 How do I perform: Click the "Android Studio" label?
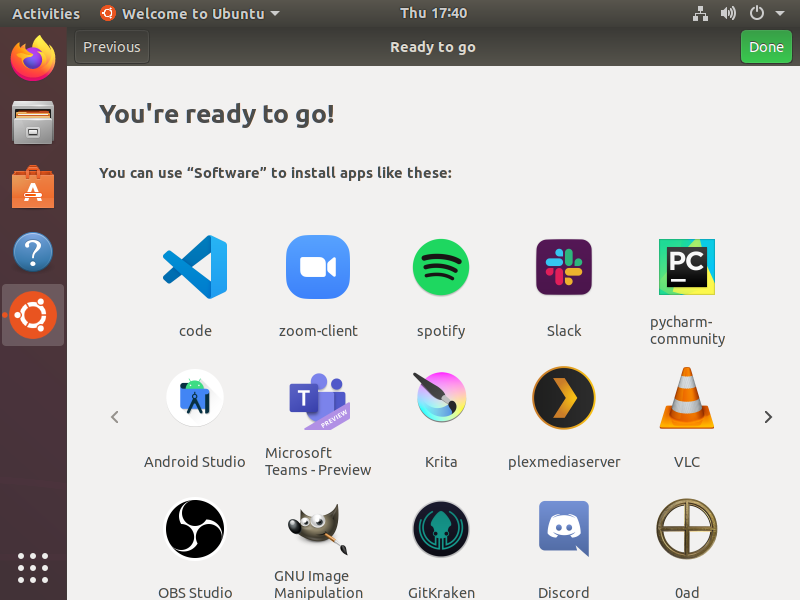[x=195, y=462]
